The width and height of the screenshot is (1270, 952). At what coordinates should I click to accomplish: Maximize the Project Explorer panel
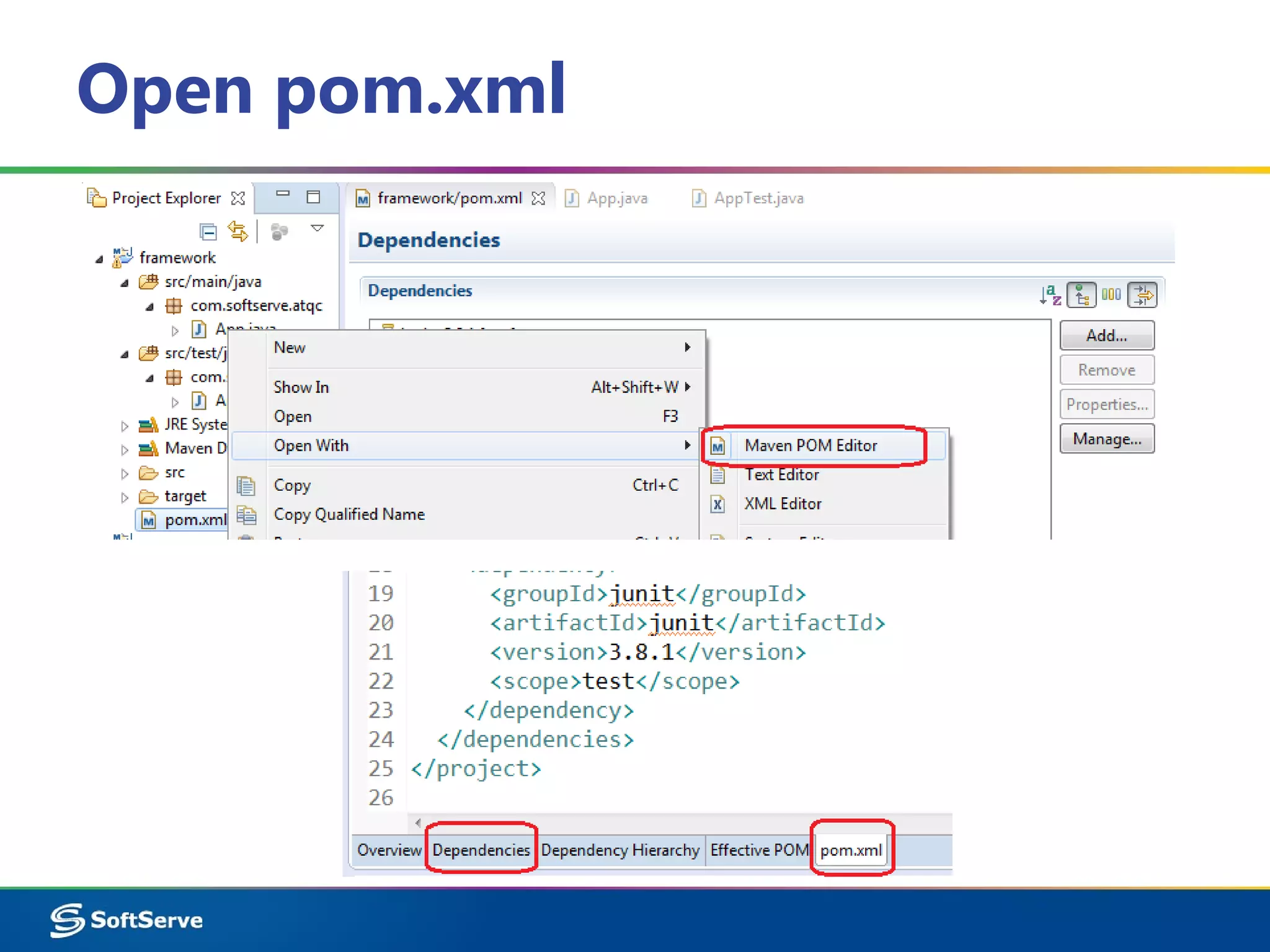[x=314, y=197]
